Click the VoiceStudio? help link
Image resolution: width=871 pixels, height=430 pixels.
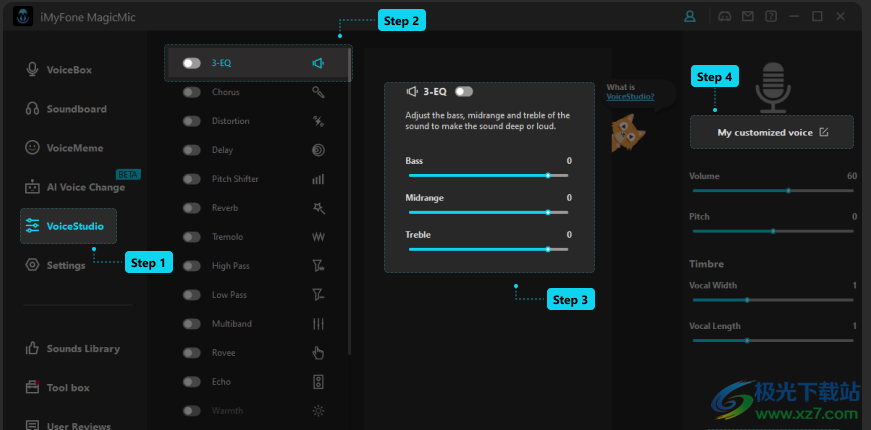point(630,97)
